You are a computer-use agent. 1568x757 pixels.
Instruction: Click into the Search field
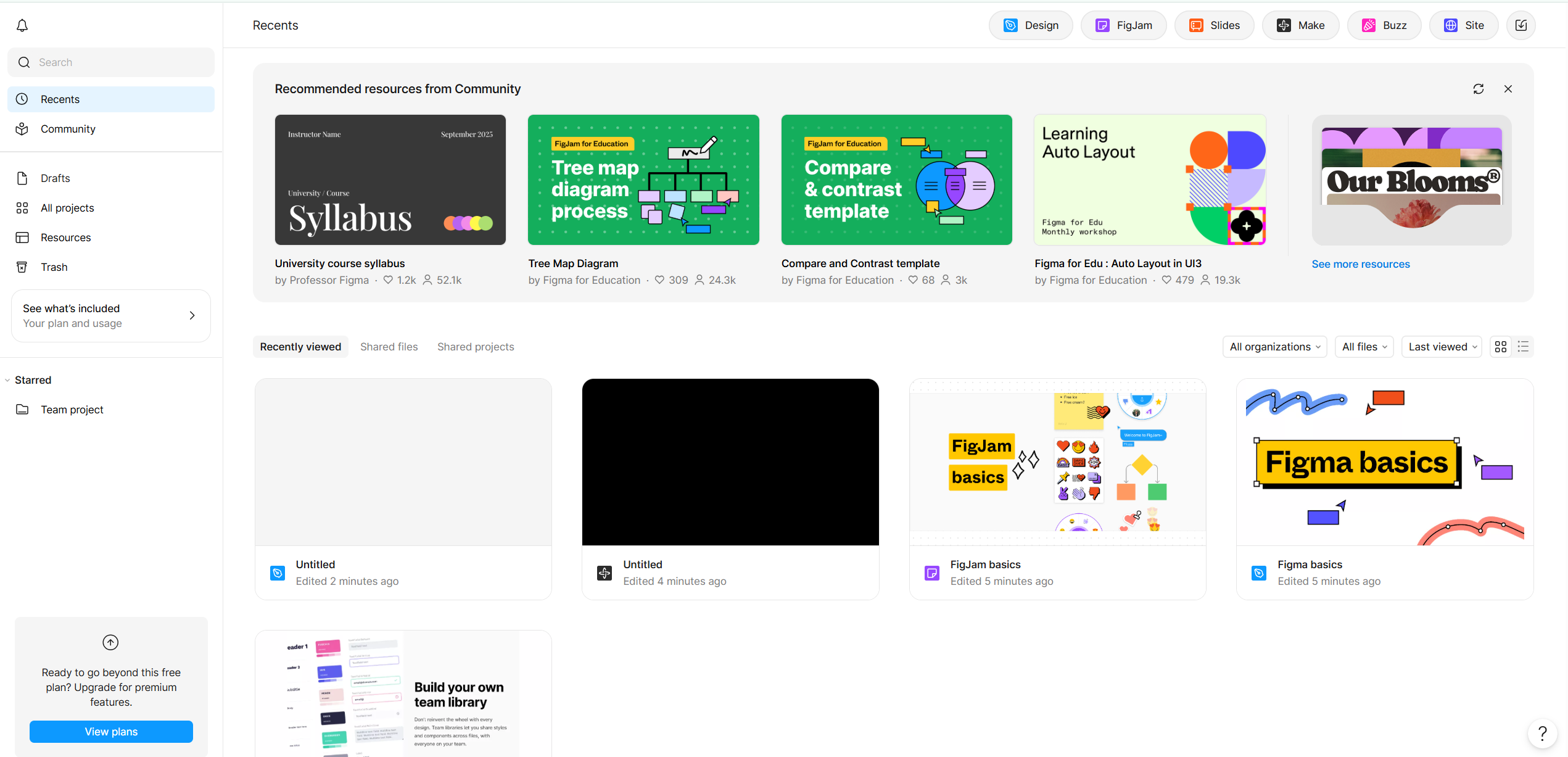111,62
